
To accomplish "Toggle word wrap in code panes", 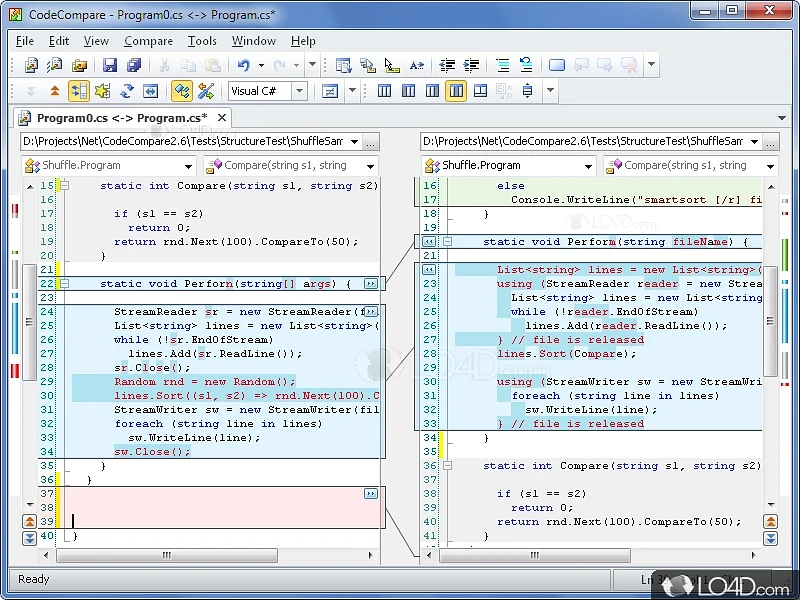I will tap(526, 90).
